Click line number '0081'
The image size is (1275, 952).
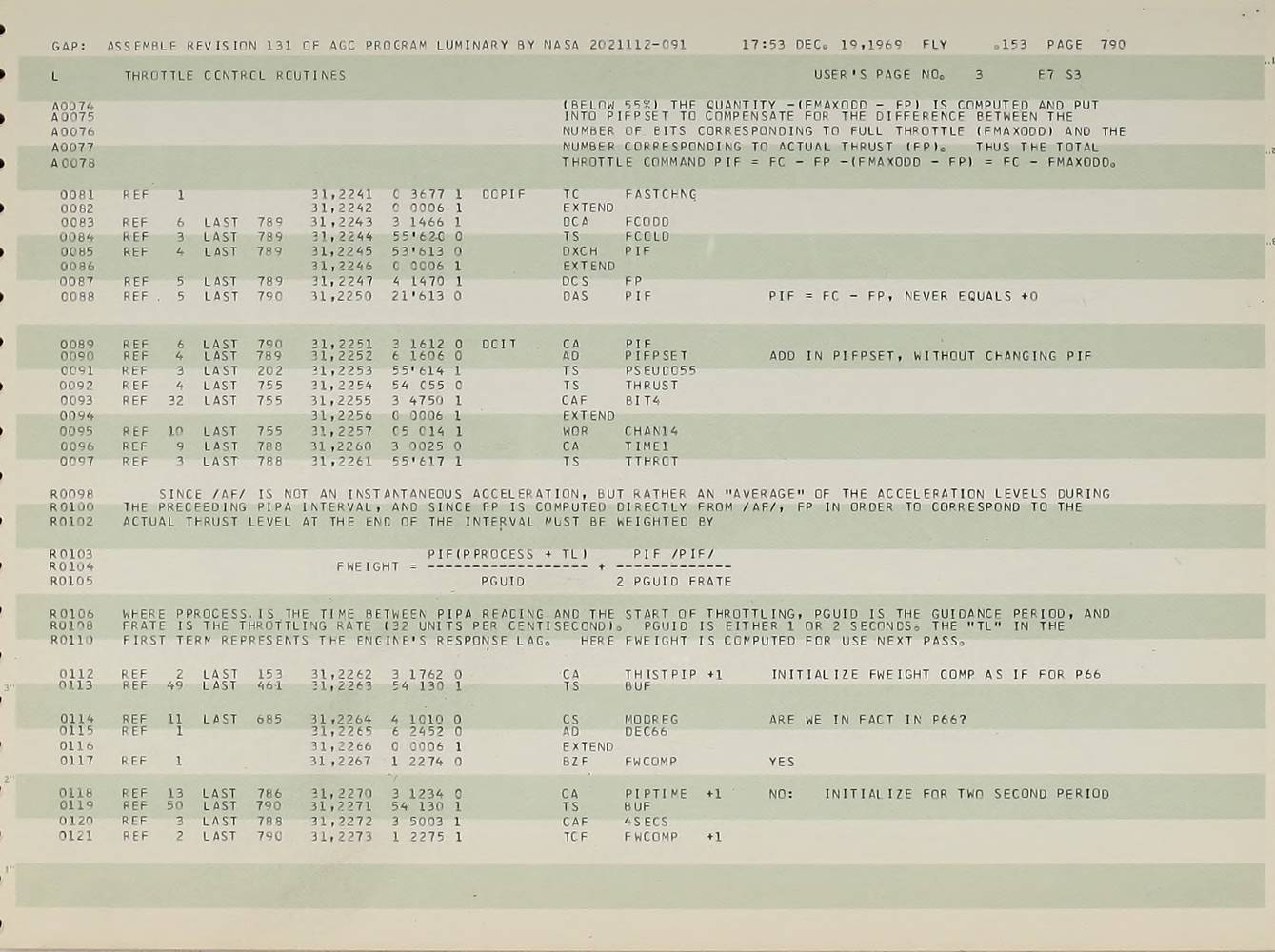coord(77,194)
